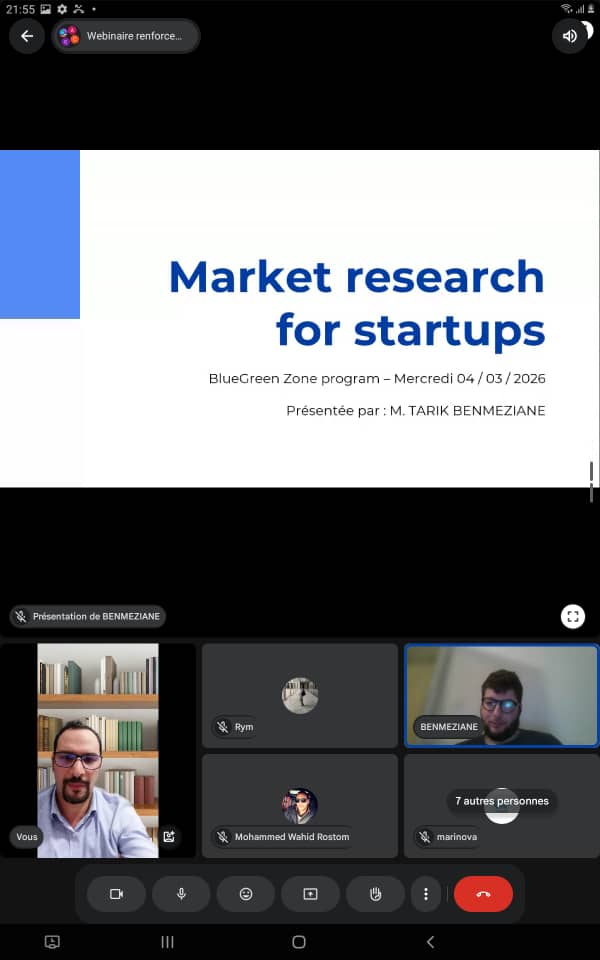The image size is (600, 960).
Task: Open the Webinaire meeting title details
Action: (126, 36)
